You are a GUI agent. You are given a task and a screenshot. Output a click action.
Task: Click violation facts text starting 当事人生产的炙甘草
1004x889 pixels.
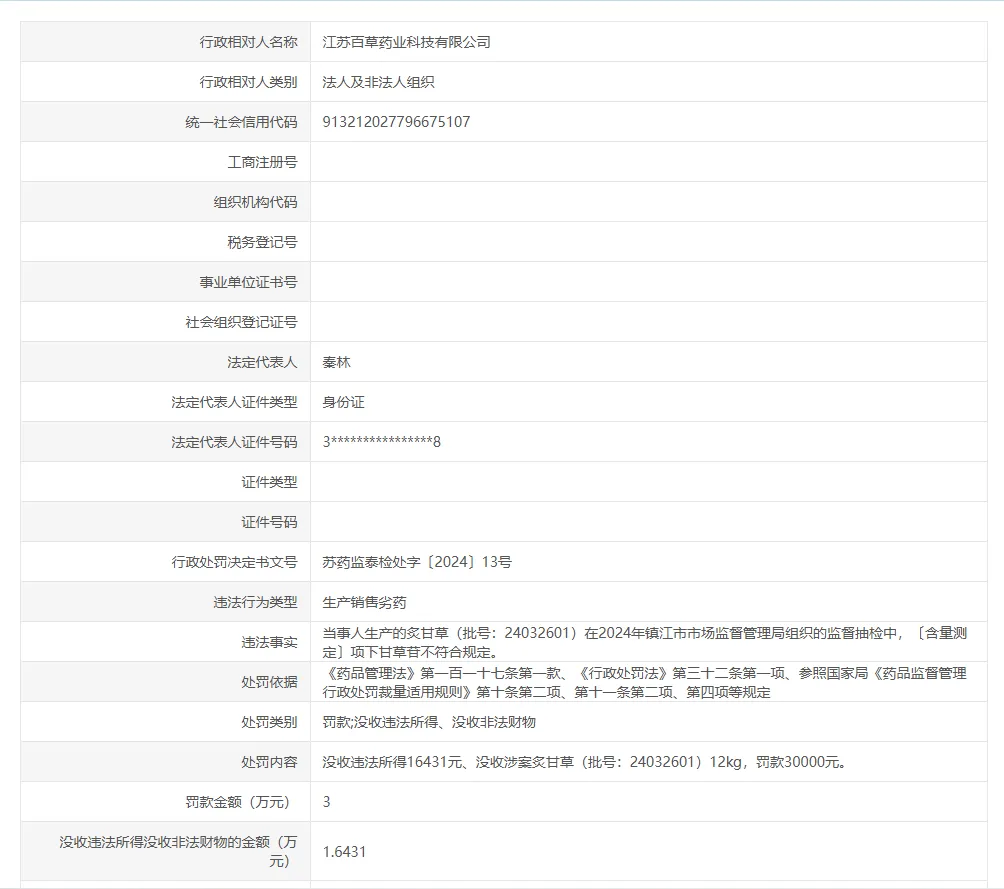(x=644, y=642)
